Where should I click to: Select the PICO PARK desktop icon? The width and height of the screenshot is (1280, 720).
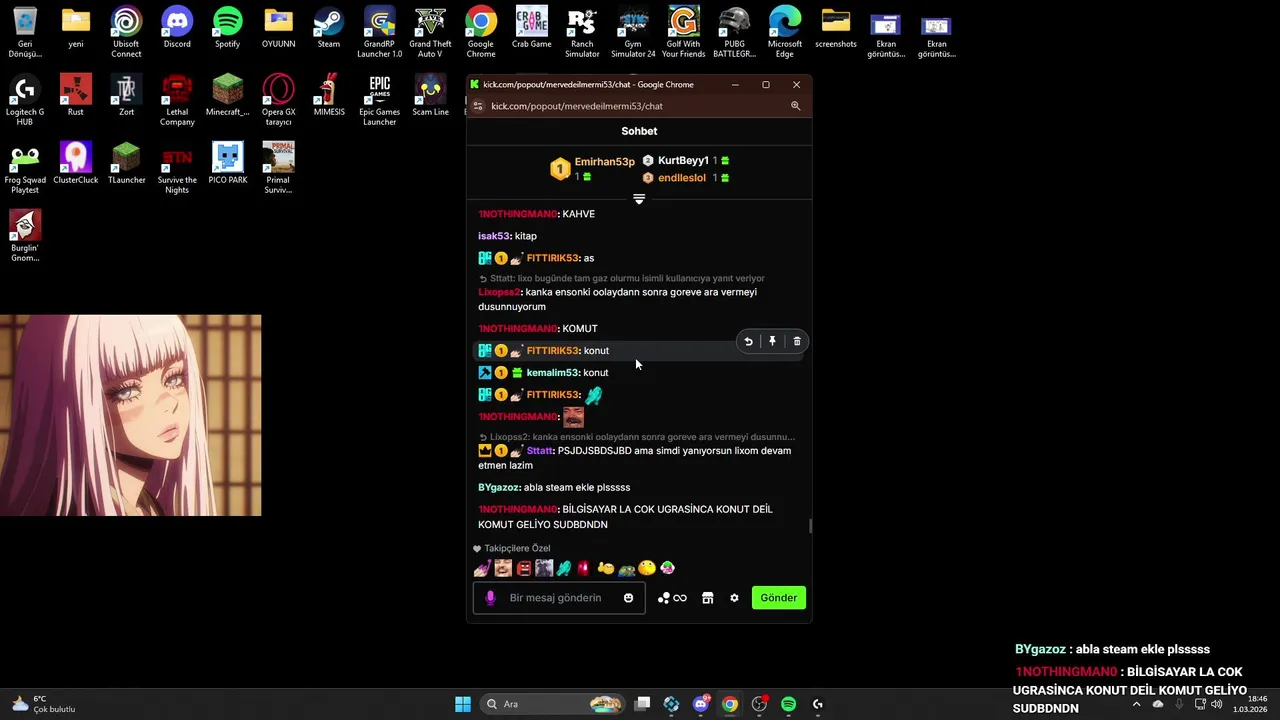[x=228, y=164]
